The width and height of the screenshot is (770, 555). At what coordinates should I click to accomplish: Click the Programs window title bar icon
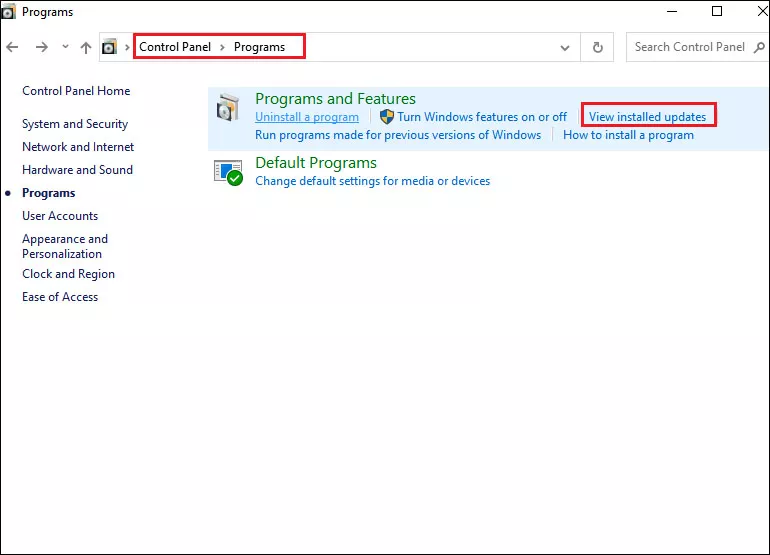tap(8, 12)
